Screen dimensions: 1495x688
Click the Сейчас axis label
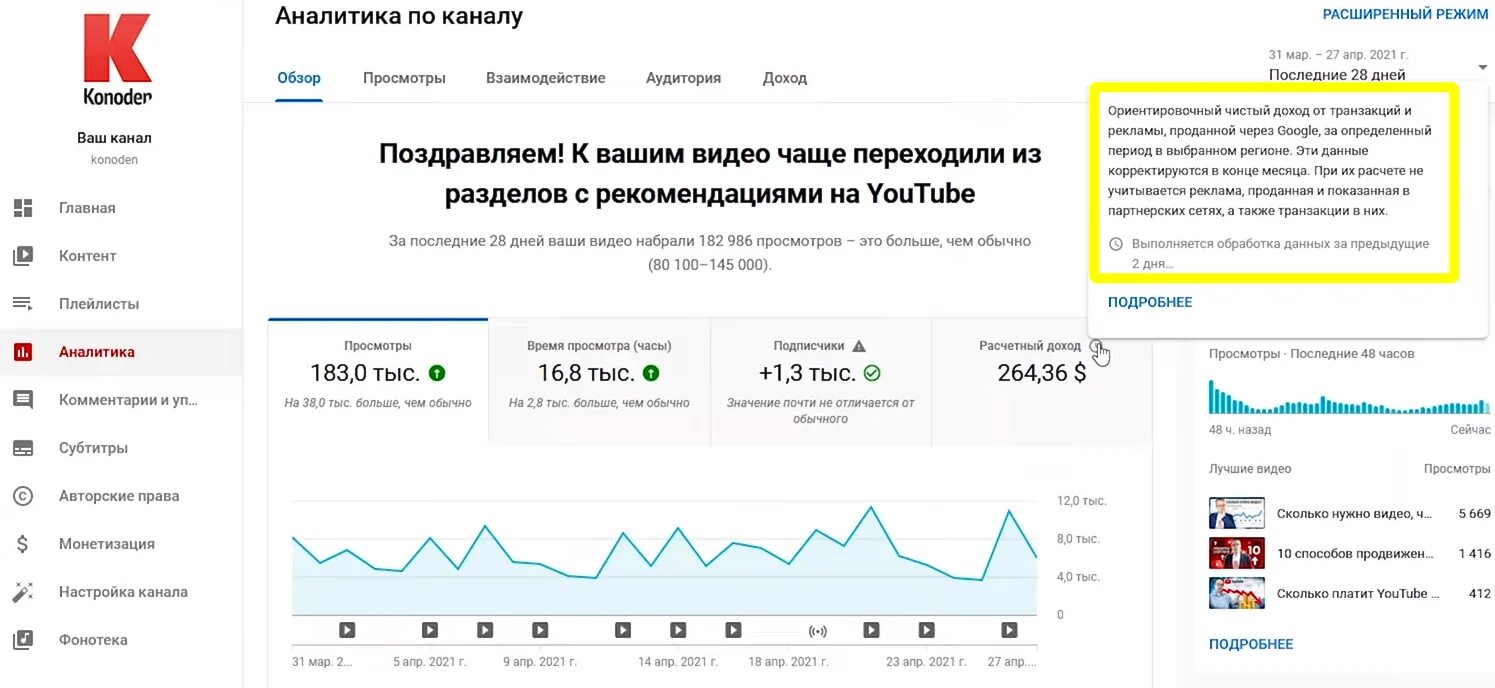click(1470, 430)
